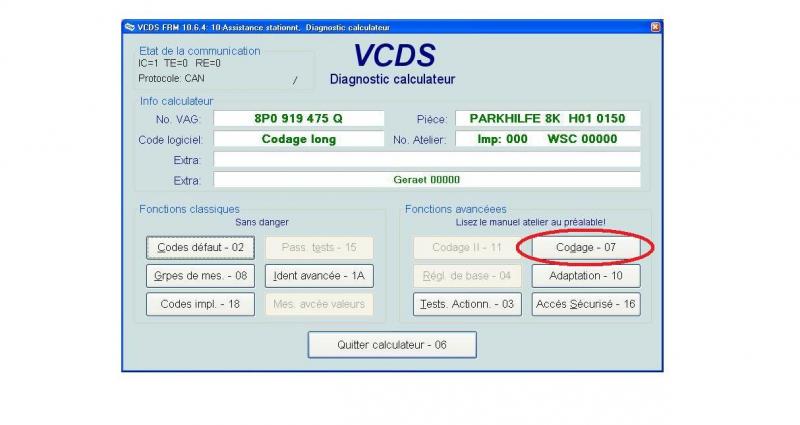Select Ident avancée - 1A
Image resolution: width=800 pixels, height=425 pixels.
point(319,276)
